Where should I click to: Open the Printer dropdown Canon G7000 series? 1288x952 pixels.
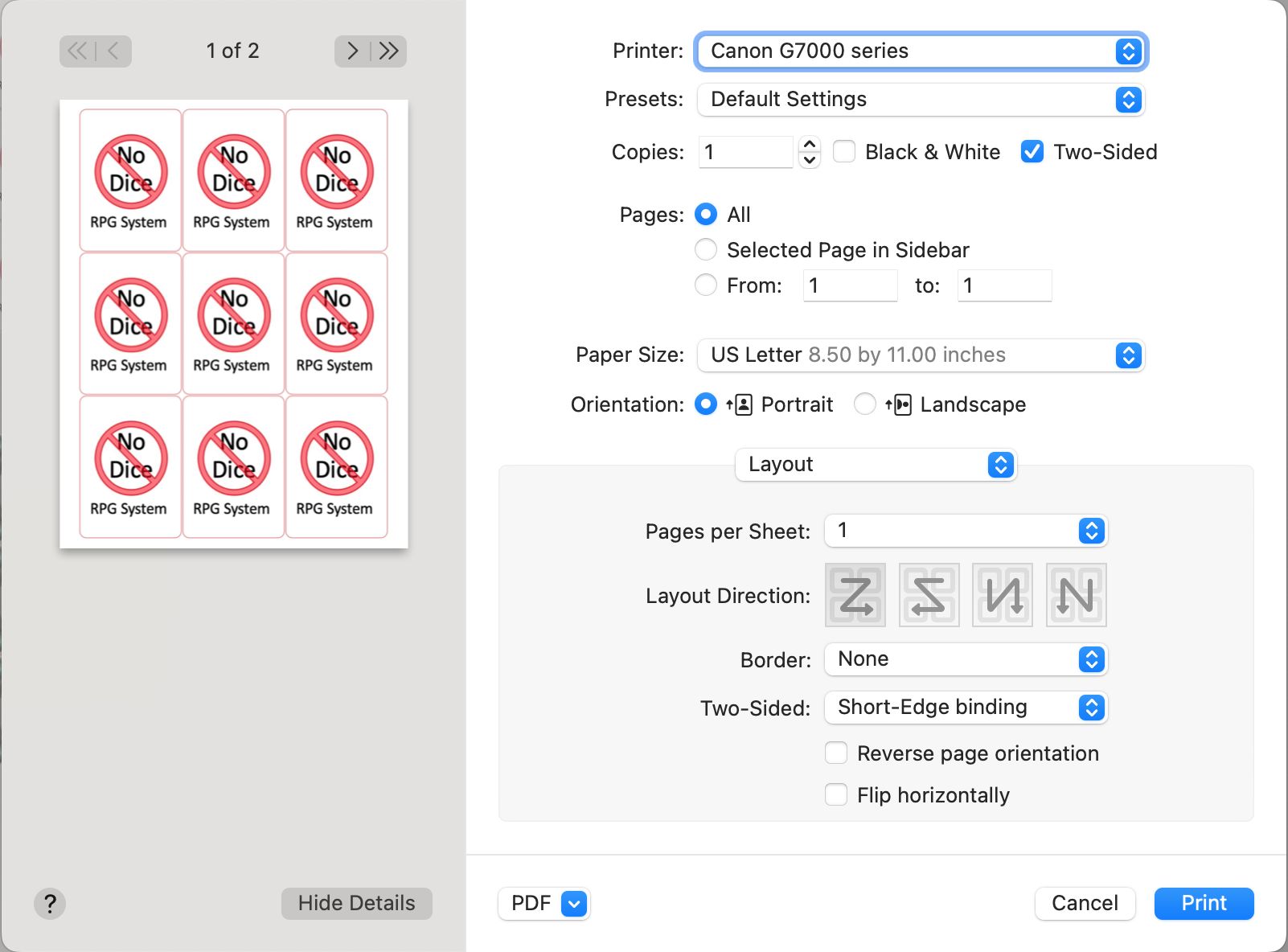pos(921,51)
